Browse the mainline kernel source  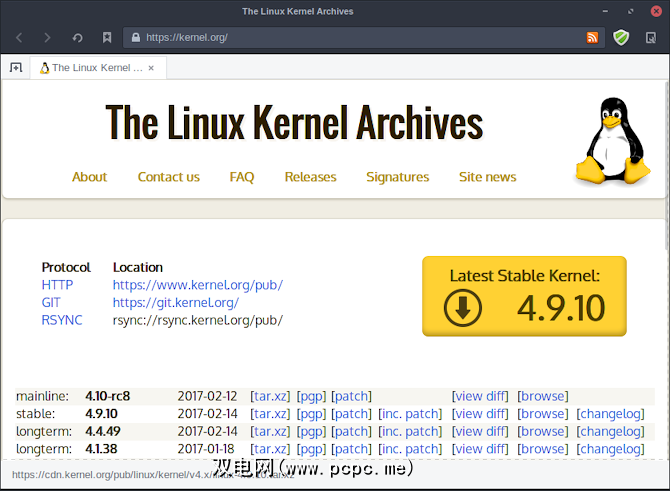tap(543, 396)
